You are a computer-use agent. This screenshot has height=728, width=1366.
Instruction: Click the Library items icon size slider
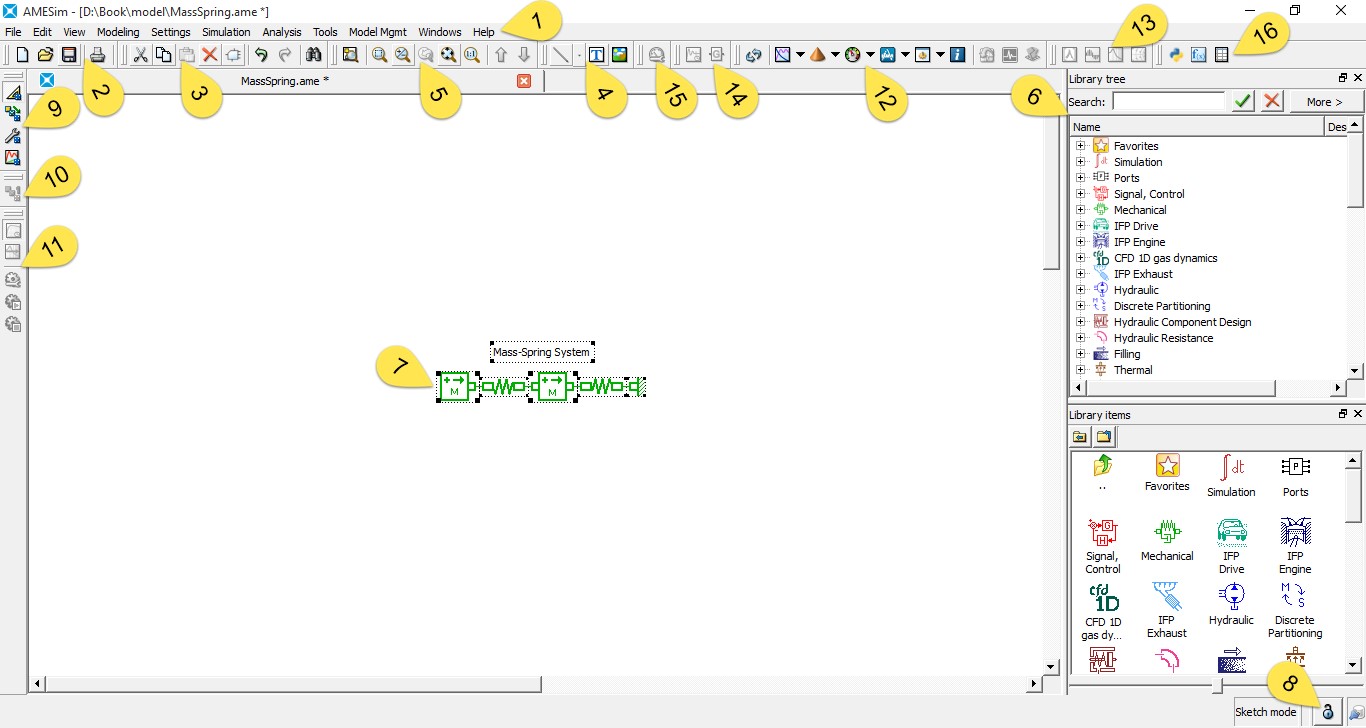coord(1217,686)
